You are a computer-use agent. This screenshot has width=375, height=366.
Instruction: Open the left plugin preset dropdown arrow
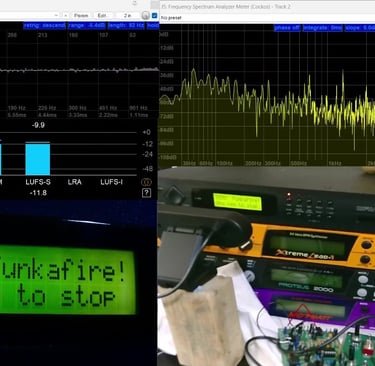pos(56,15)
